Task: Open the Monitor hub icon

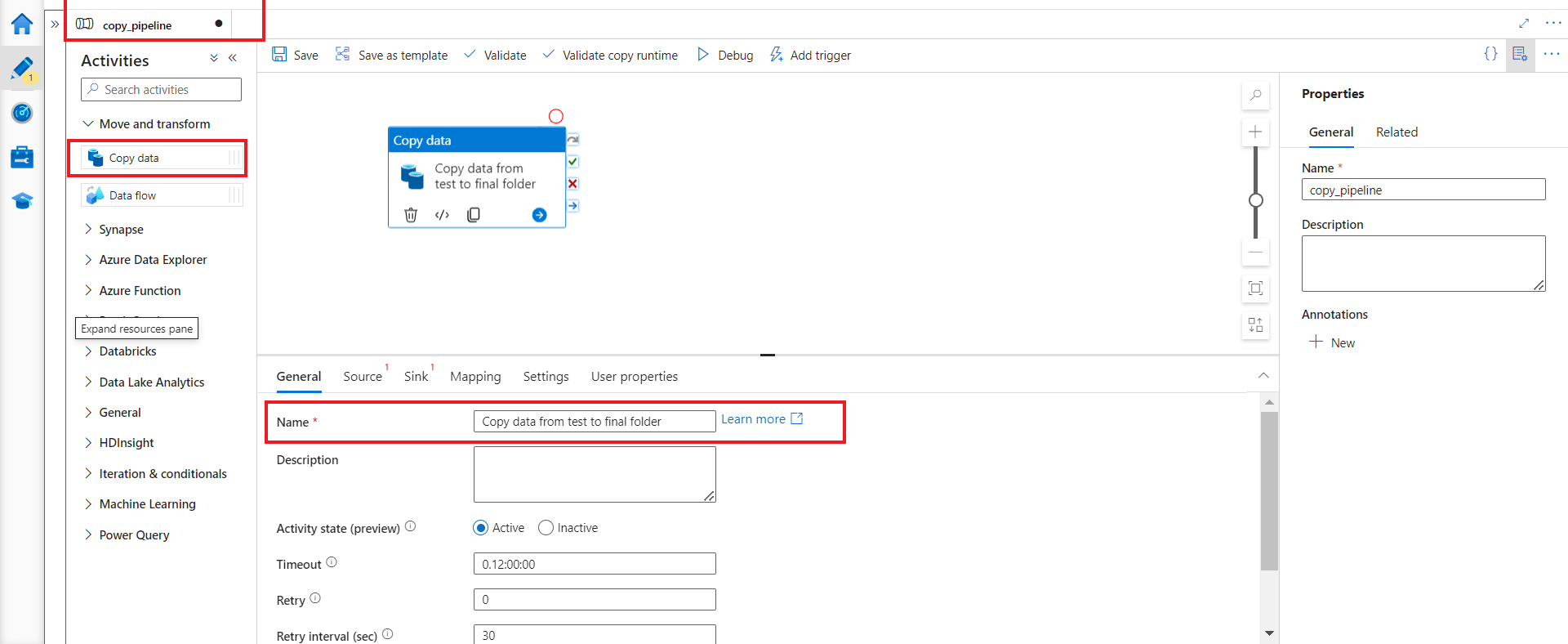Action: pos(22,113)
